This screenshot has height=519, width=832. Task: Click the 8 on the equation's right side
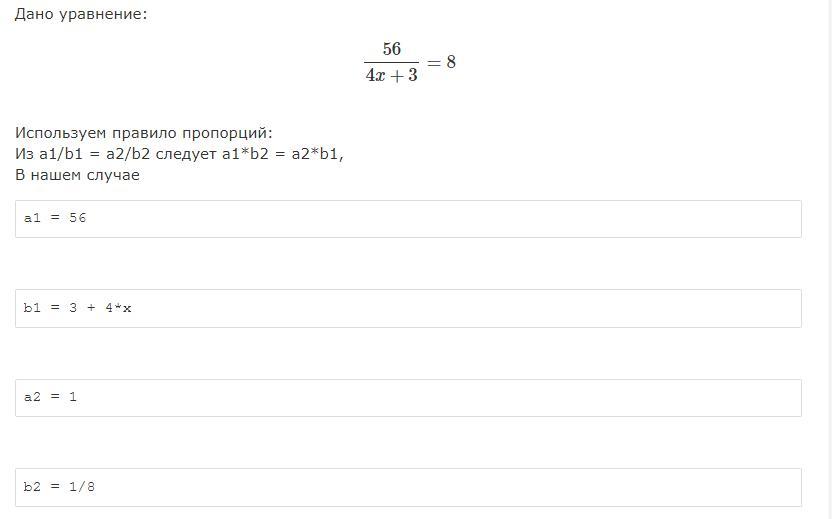tap(451, 62)
